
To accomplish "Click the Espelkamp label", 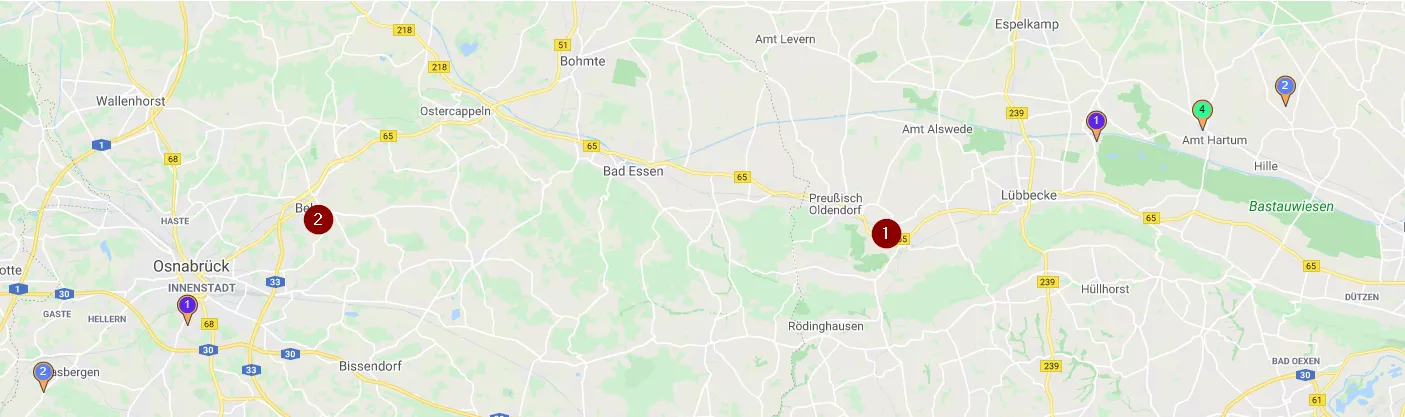I will pyautogui.click(x=1027, y=23).
